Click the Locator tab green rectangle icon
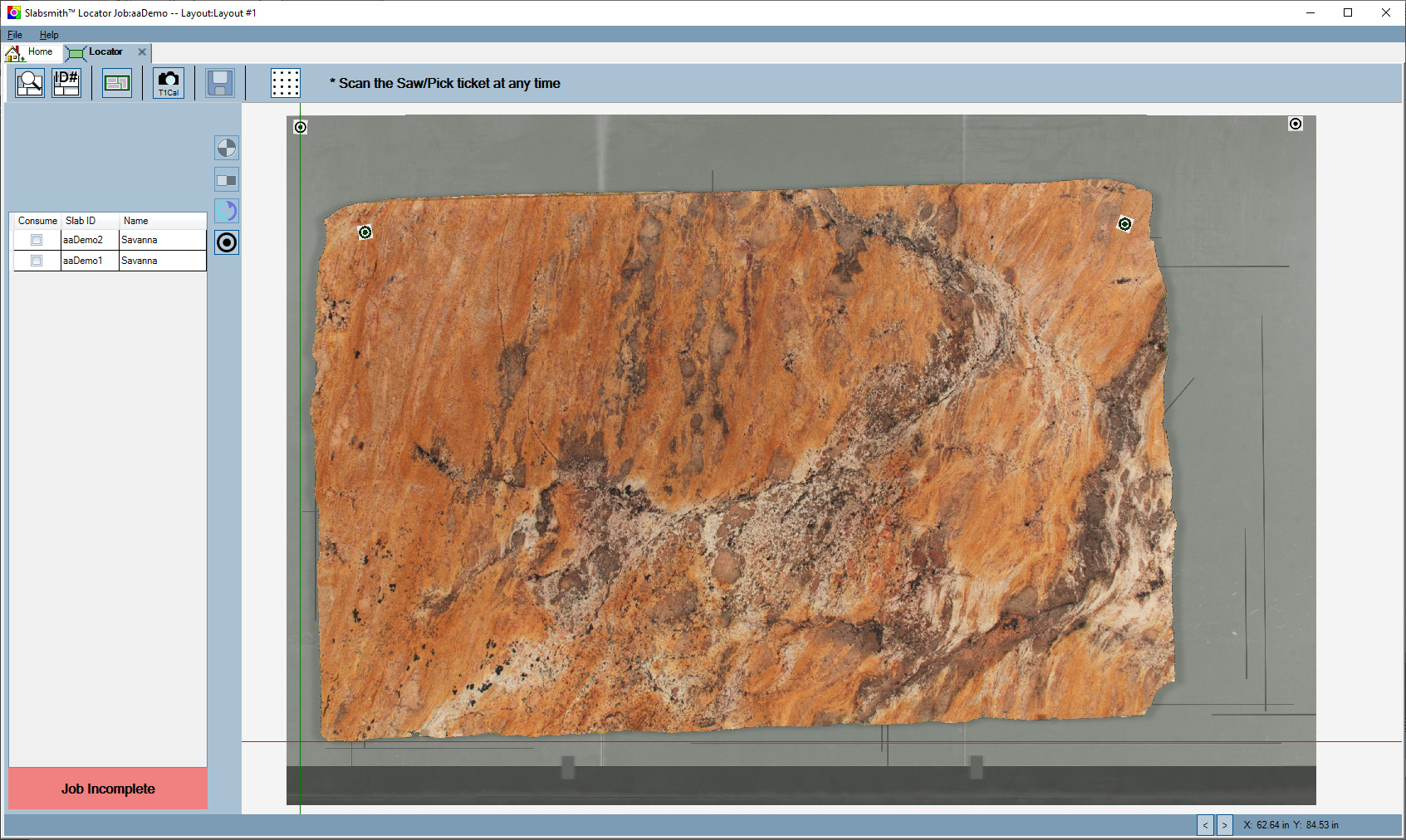The height and width of the screenshot is (840, 1406). click(76, 53)
